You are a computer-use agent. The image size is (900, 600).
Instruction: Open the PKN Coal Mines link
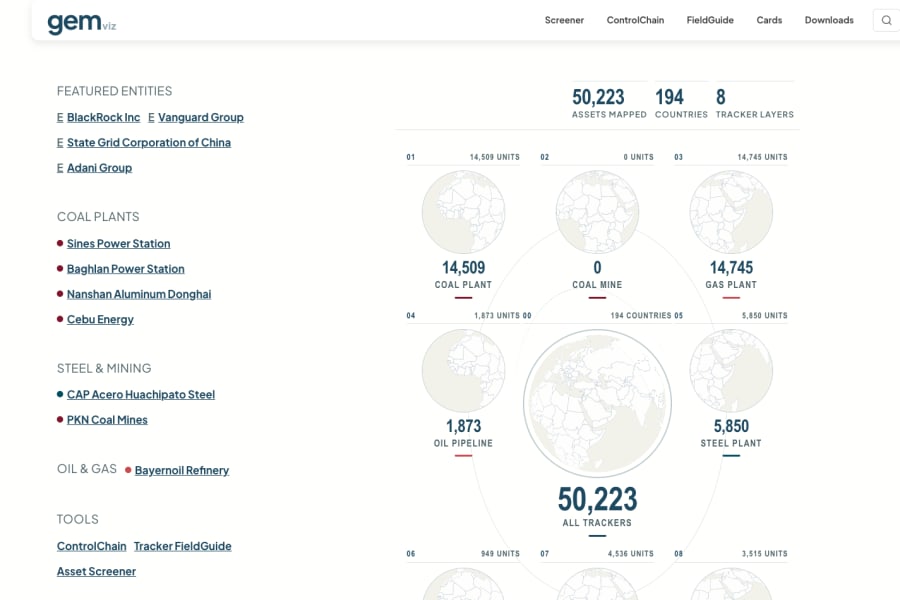coord(107,420)
